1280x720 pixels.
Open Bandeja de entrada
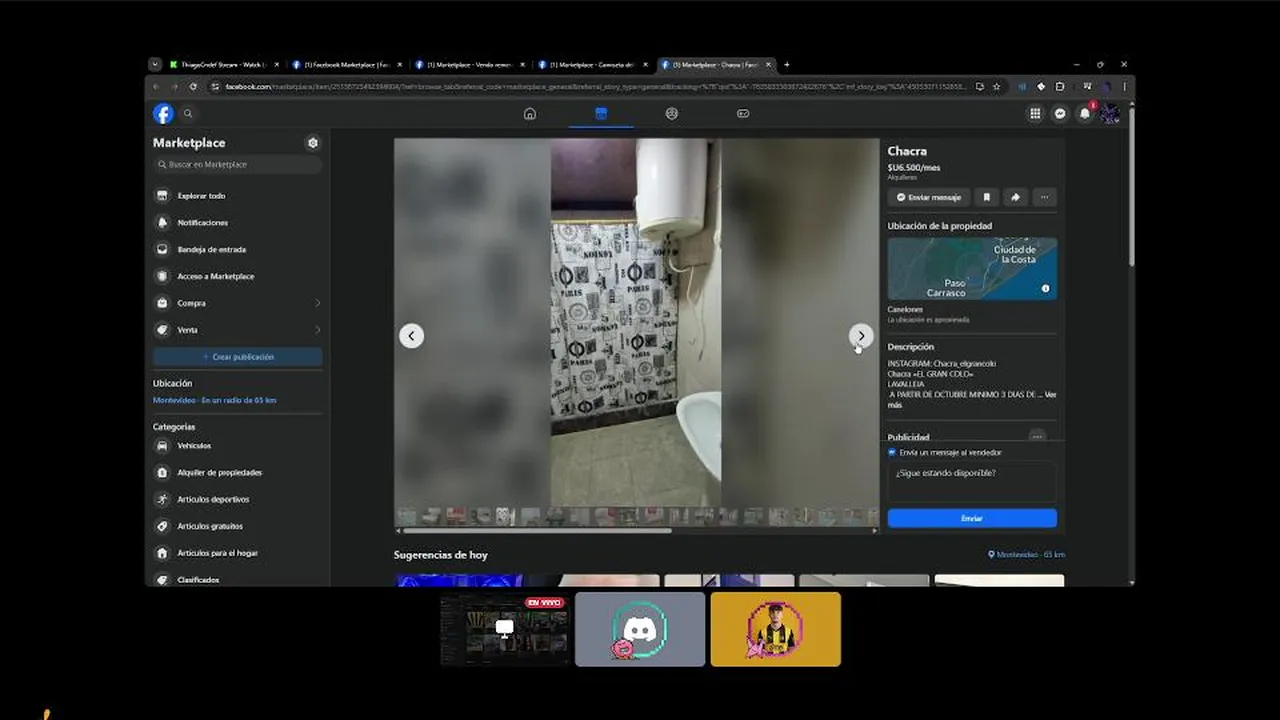(238, 250)
